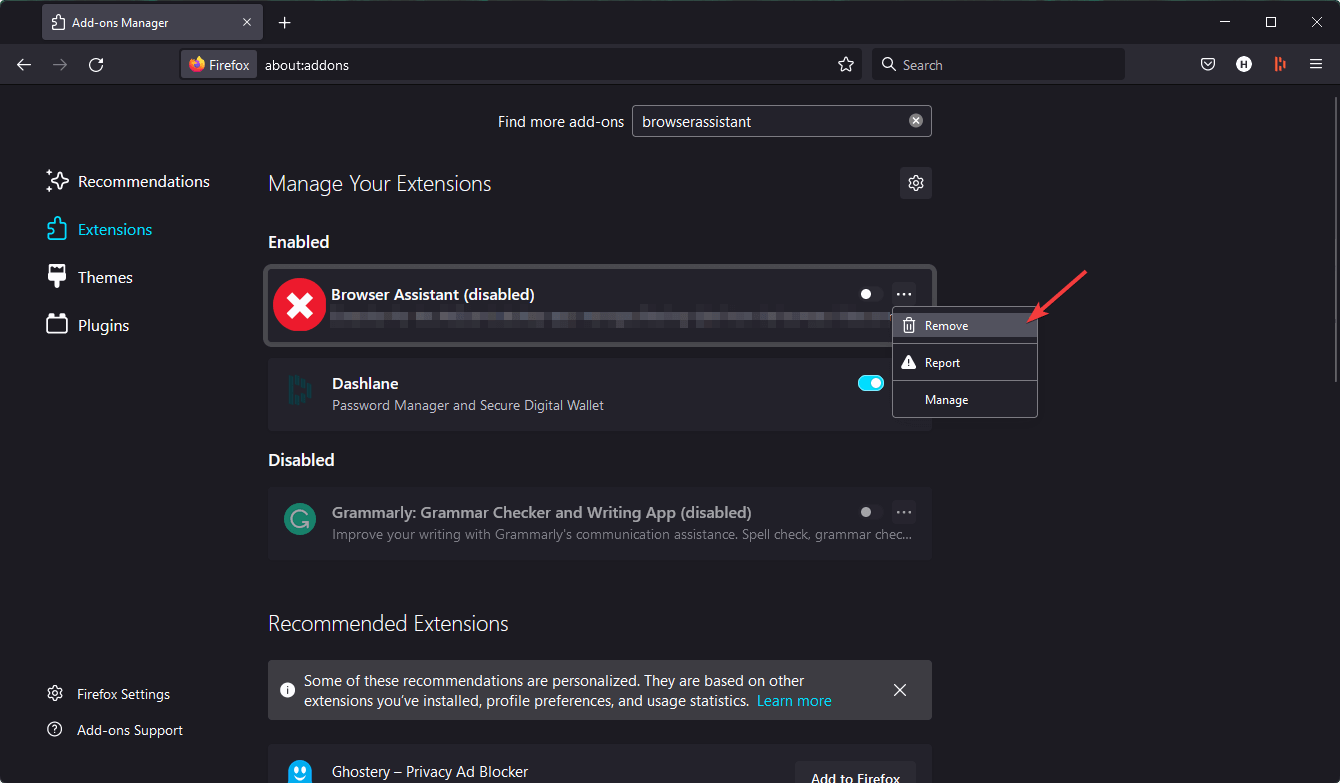Viewport: 1340px width, 783px height.
Task: Click the Firefox identity icon in the address bar
Action: click(219, 65)
